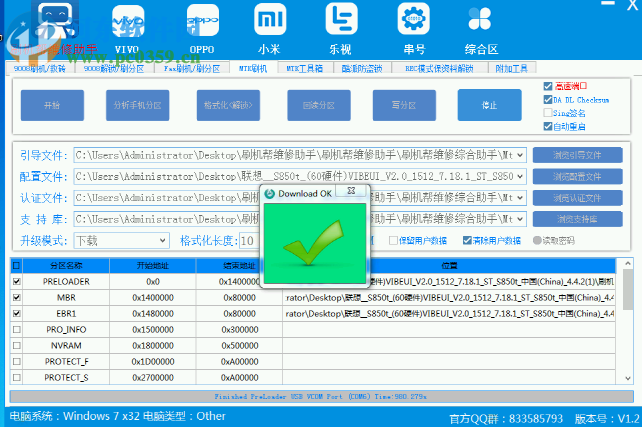Click the robot logo of 刷机帮维修助手
Image resolution: width=642 pixels, height=427 pixels.
click(55, 20)
